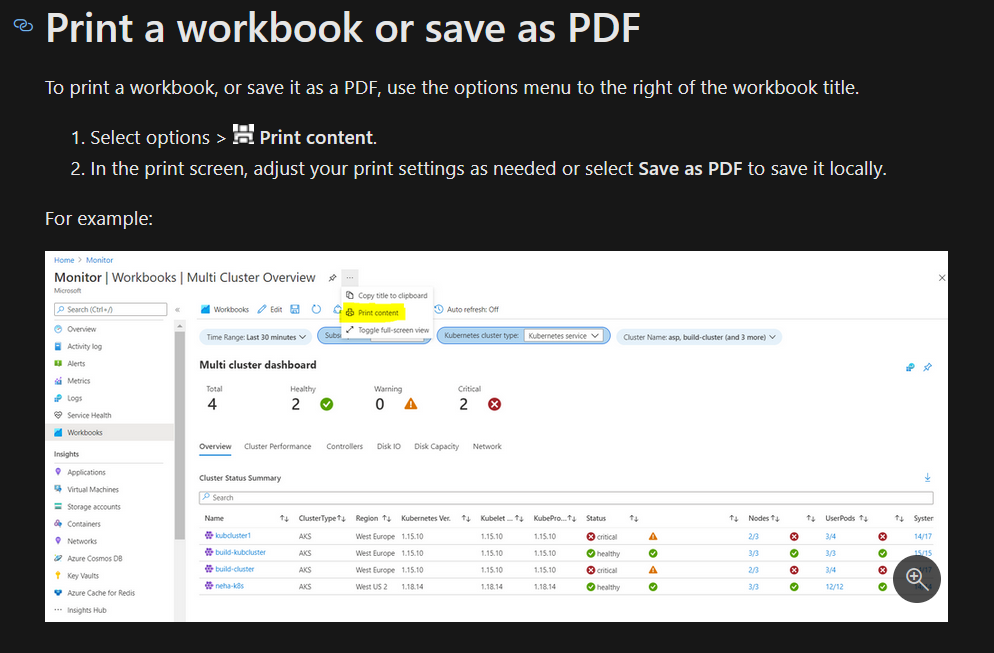994x653 pixels.
Task: Select Workbooks in the sidebar
Action: tap(110, 432)
